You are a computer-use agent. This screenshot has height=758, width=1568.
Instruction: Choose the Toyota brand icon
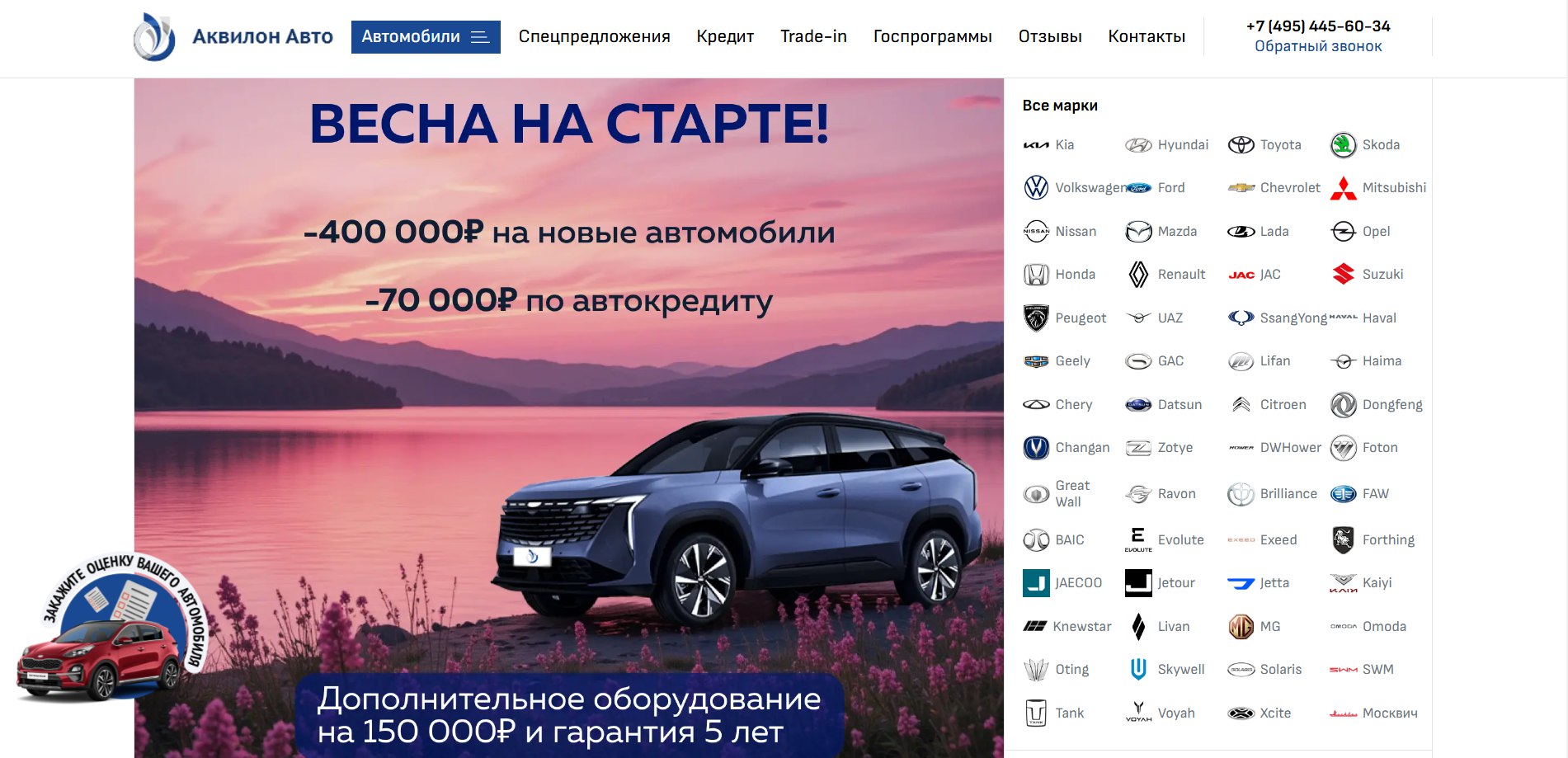pyautogui.click(x=1241, y=145)
